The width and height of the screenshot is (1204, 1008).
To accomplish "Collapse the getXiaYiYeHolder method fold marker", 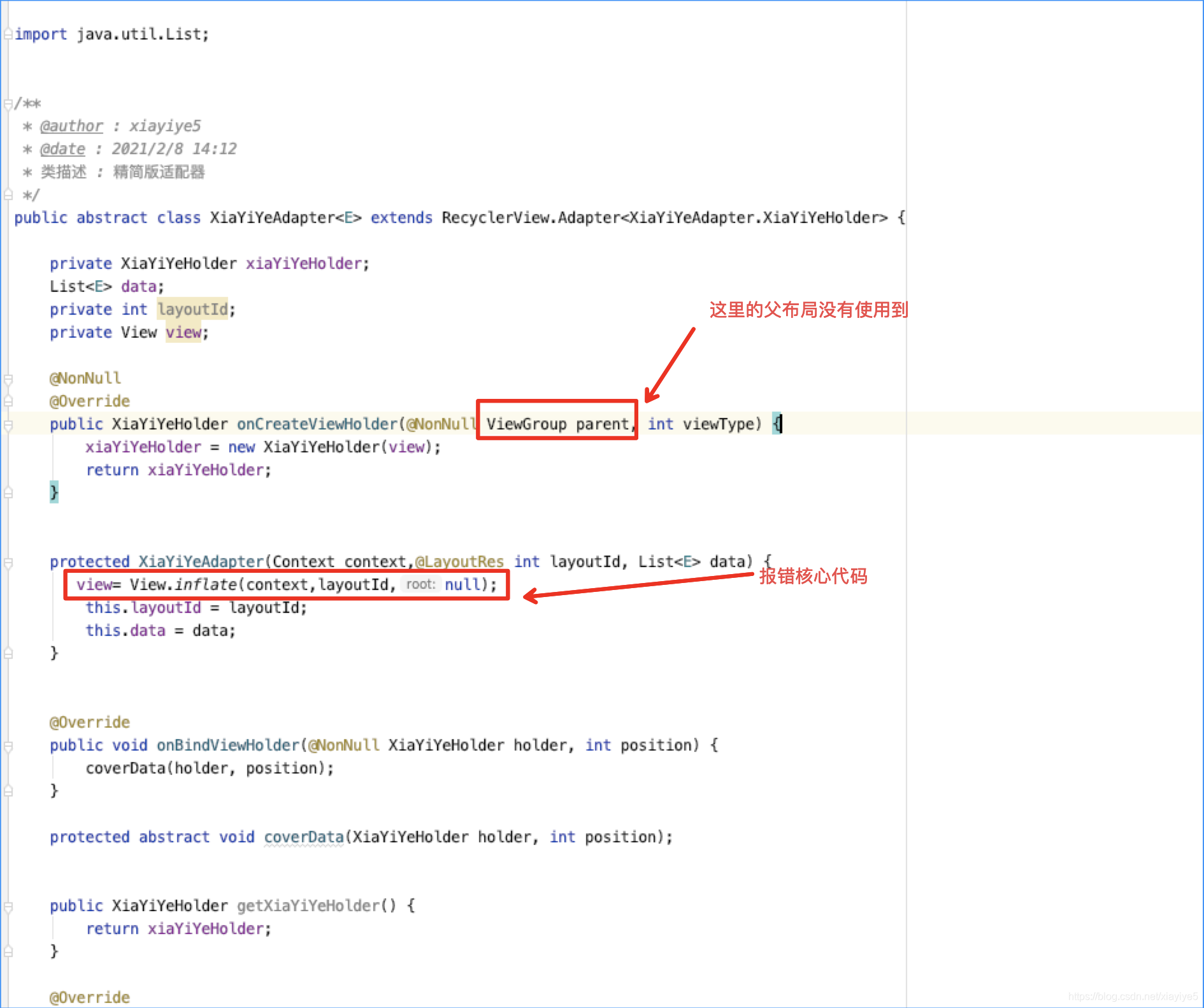I will pos(8,906).
